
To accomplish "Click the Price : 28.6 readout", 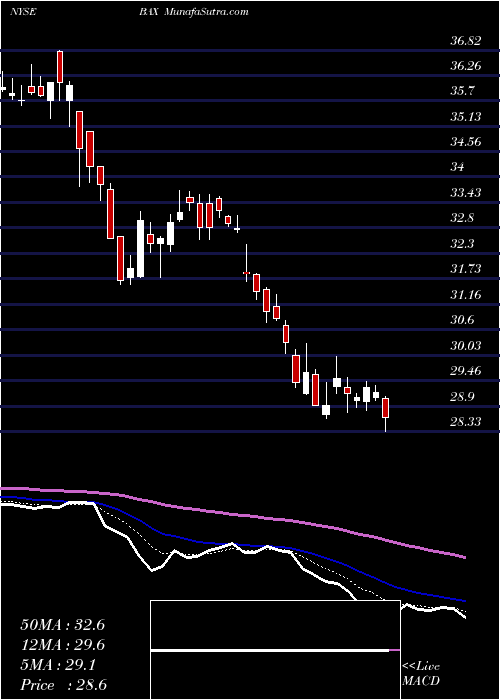I will click(x=62, y=685).
